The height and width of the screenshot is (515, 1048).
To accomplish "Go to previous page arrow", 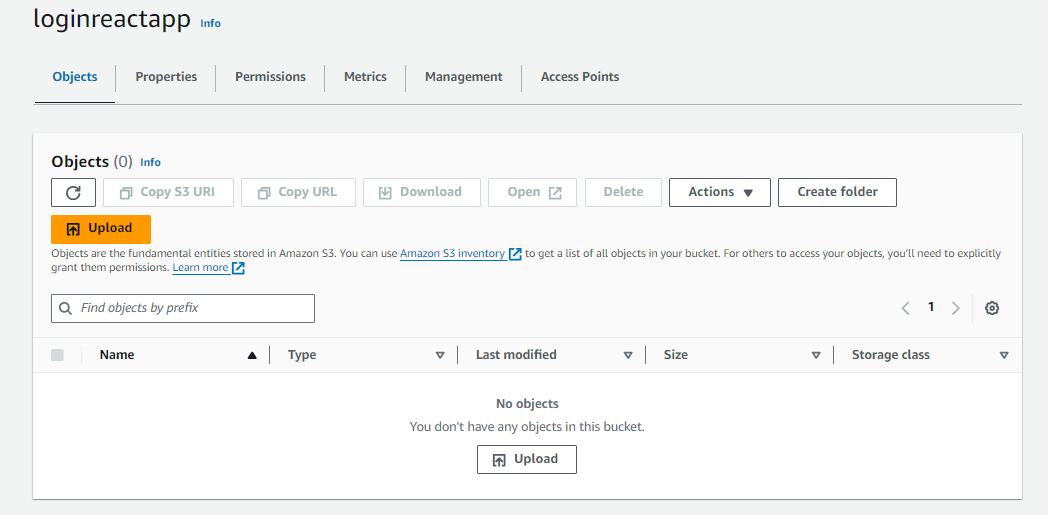I will click(905, 308).
